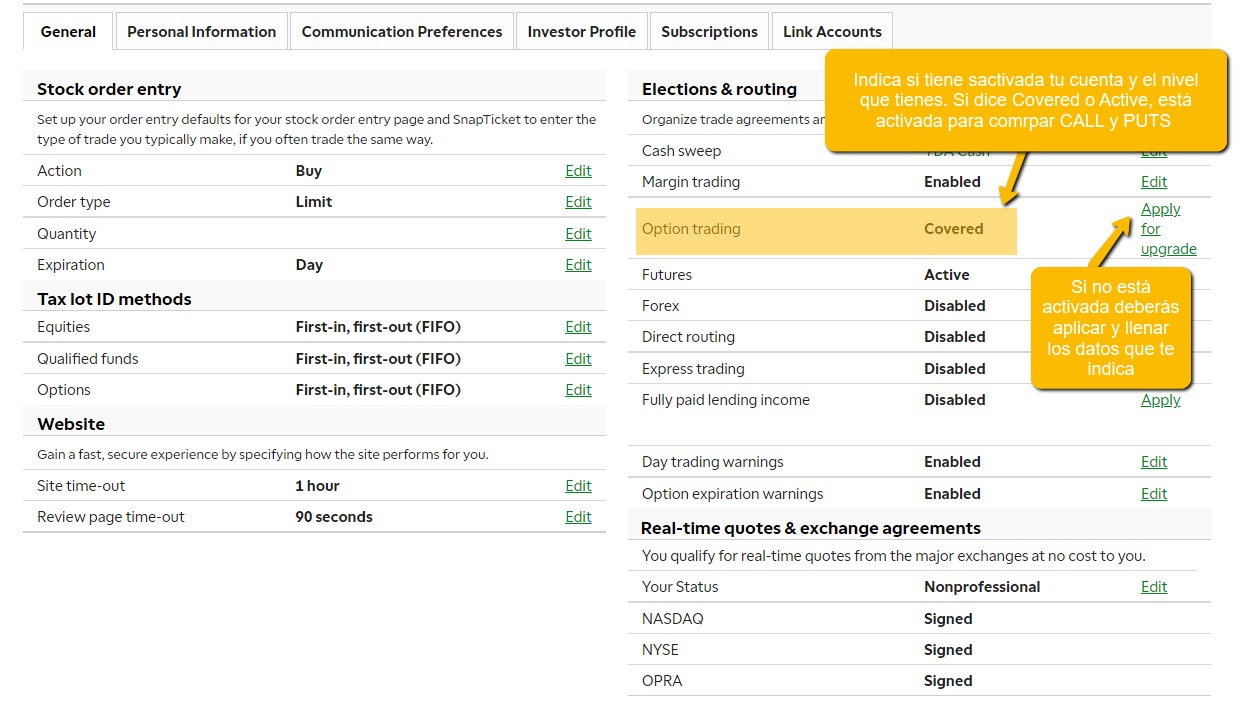Click the General tab
This screenshot has height=702, width=1245.
[x=68, y=32]
